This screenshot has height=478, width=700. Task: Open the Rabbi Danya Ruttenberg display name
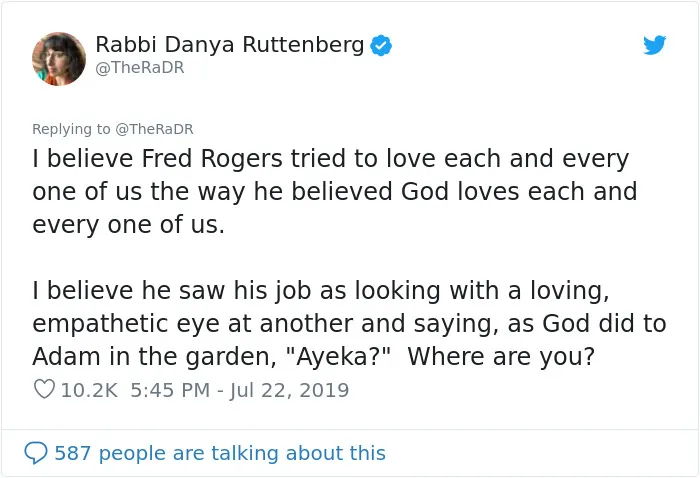point(230,45)
